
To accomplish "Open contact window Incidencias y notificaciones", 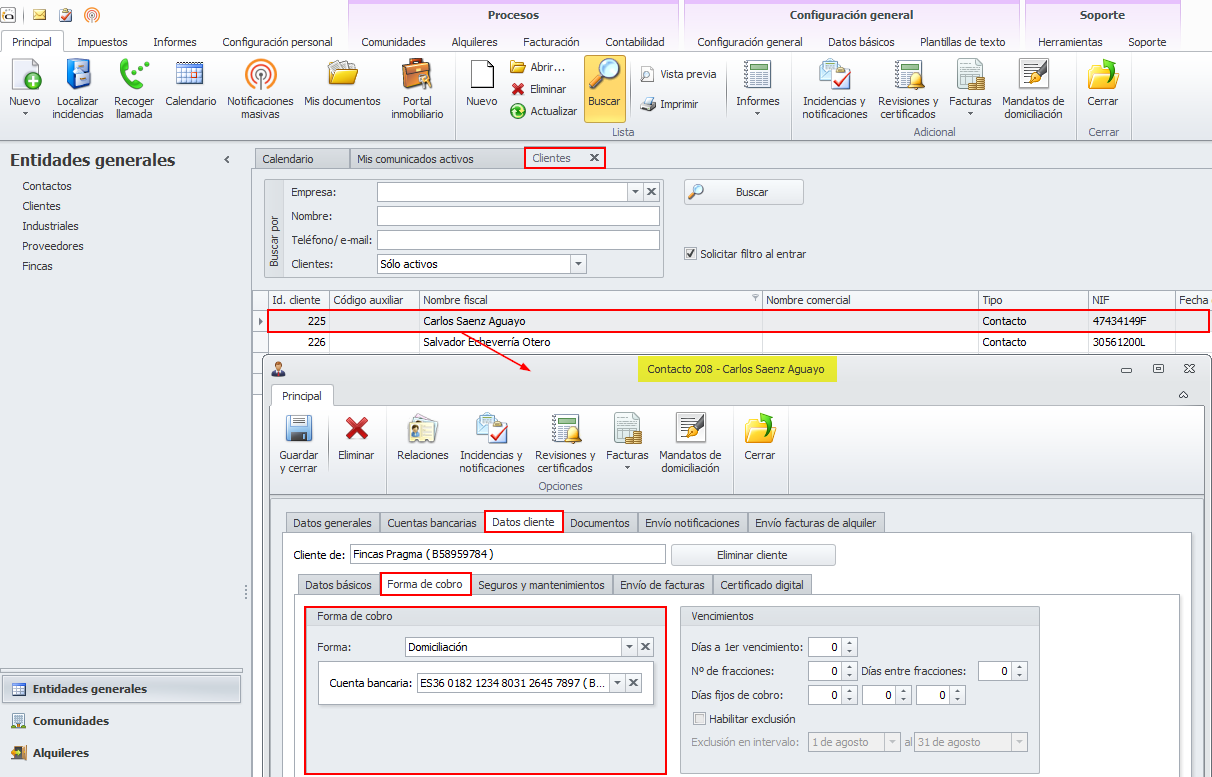I will [492, 444].
